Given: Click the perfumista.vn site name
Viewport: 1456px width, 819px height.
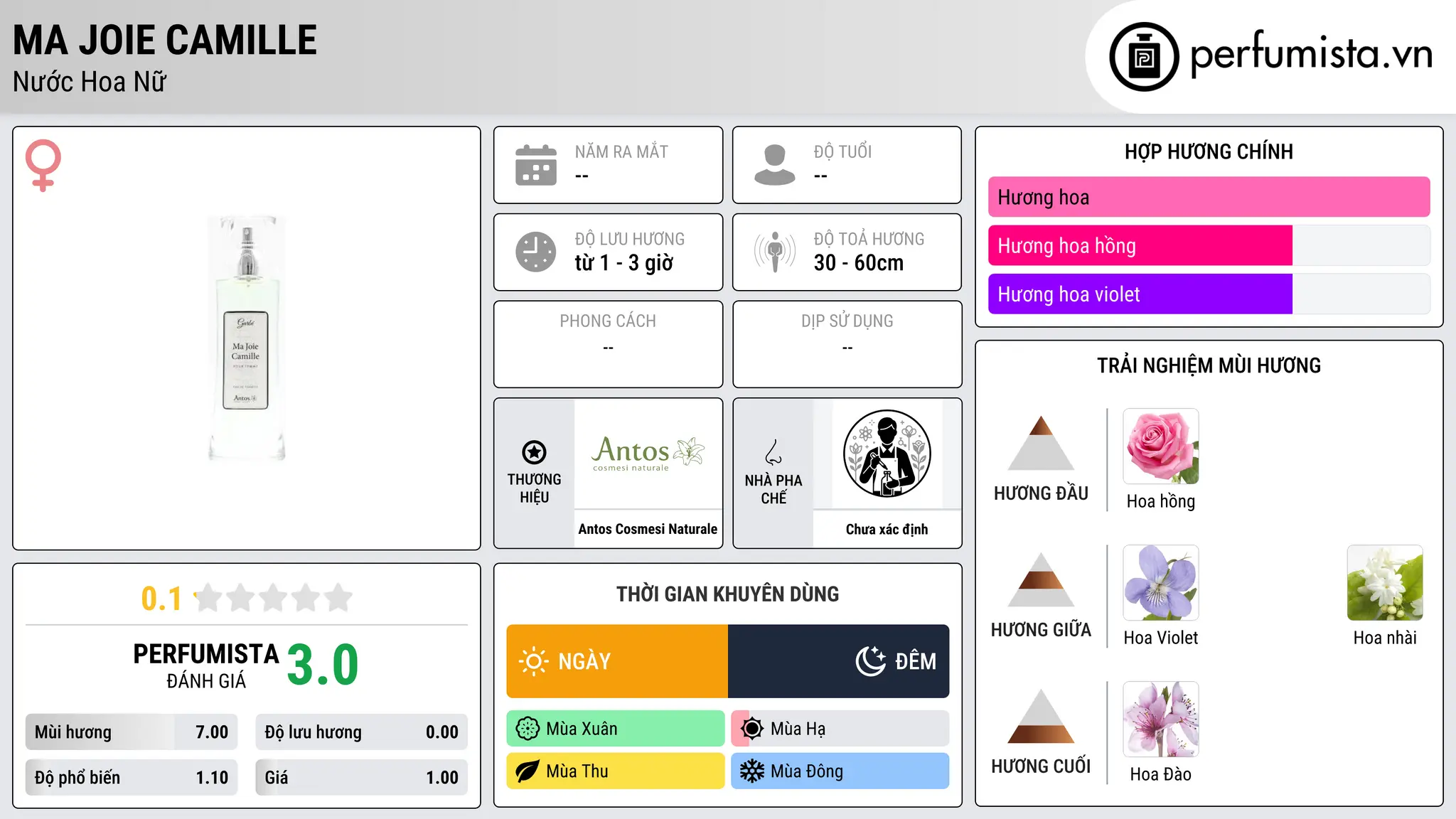Looking at the screenshot, I should 1311,55.
